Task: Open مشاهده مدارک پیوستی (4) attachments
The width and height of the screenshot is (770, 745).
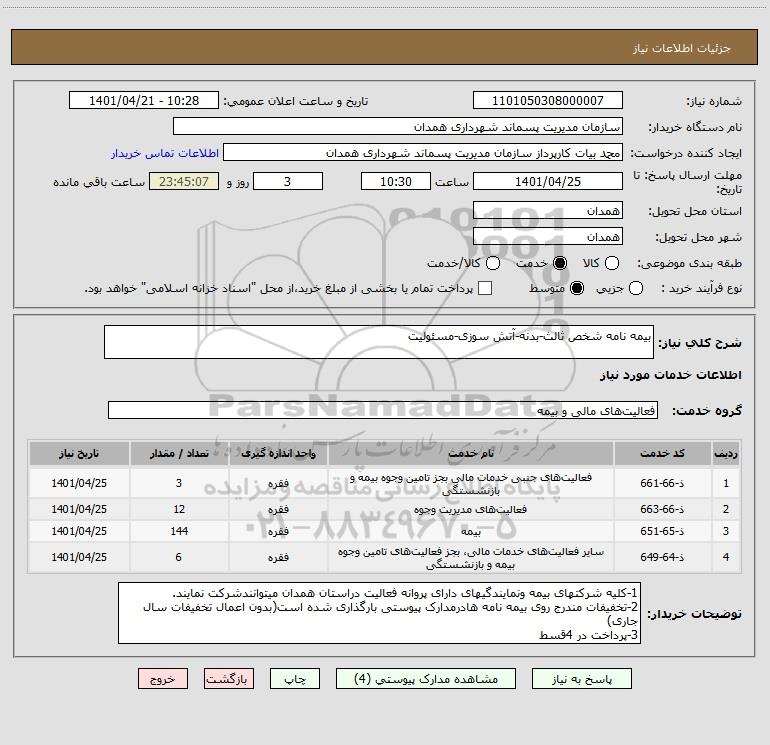Action: (x=426, y=679)
